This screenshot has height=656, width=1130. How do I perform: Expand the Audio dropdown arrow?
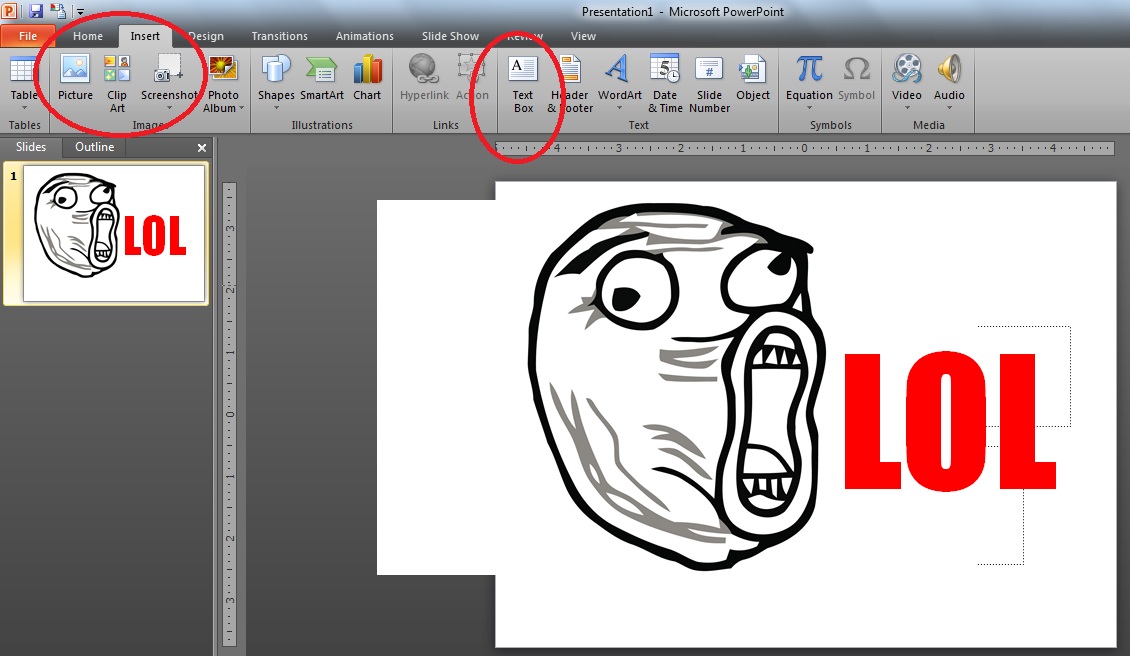949,108
